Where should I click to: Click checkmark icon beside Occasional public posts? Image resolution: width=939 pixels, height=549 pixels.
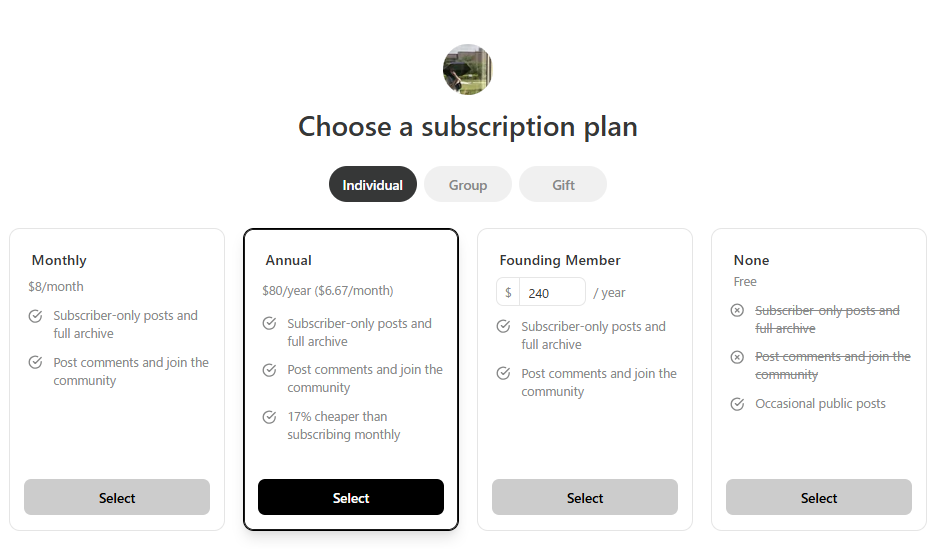coord(737,404)
